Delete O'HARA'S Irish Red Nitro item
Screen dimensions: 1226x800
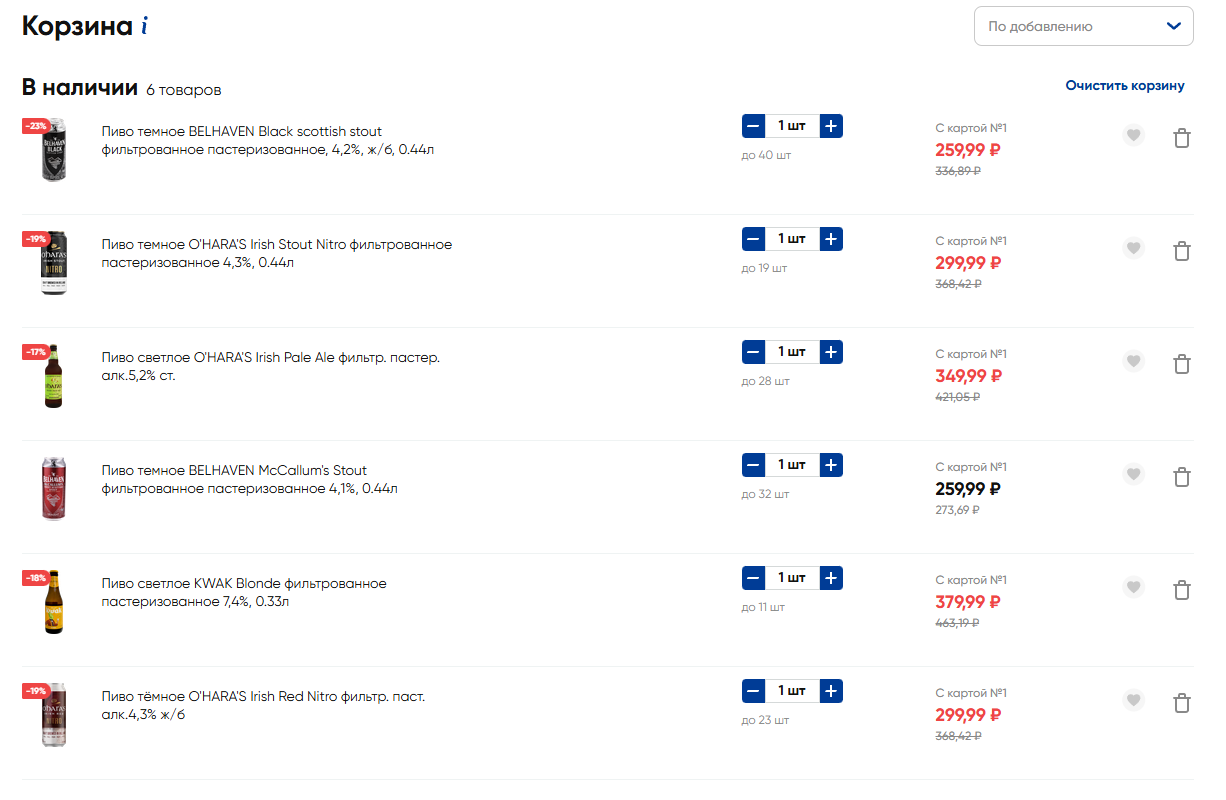[x=1181, y=703]
